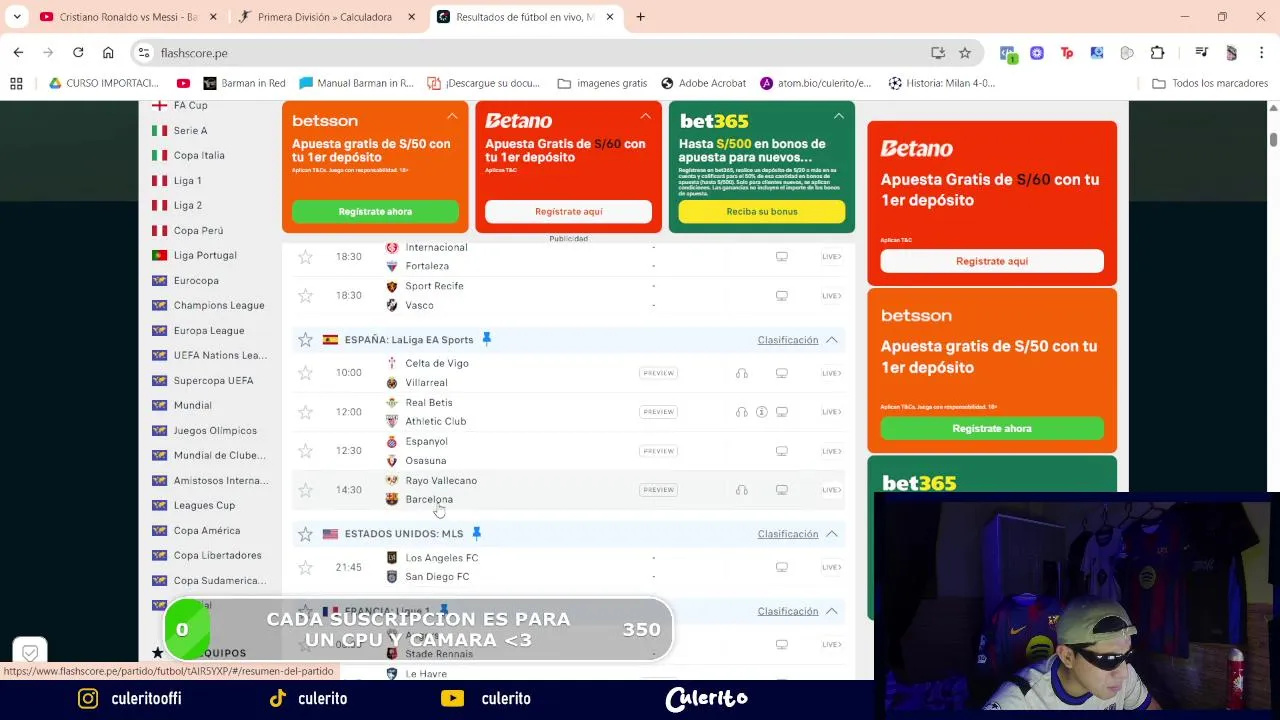Open Copa Libertadores in the sidebar
The height and width of the screenshot is (720, 1280).
[217, 555]
